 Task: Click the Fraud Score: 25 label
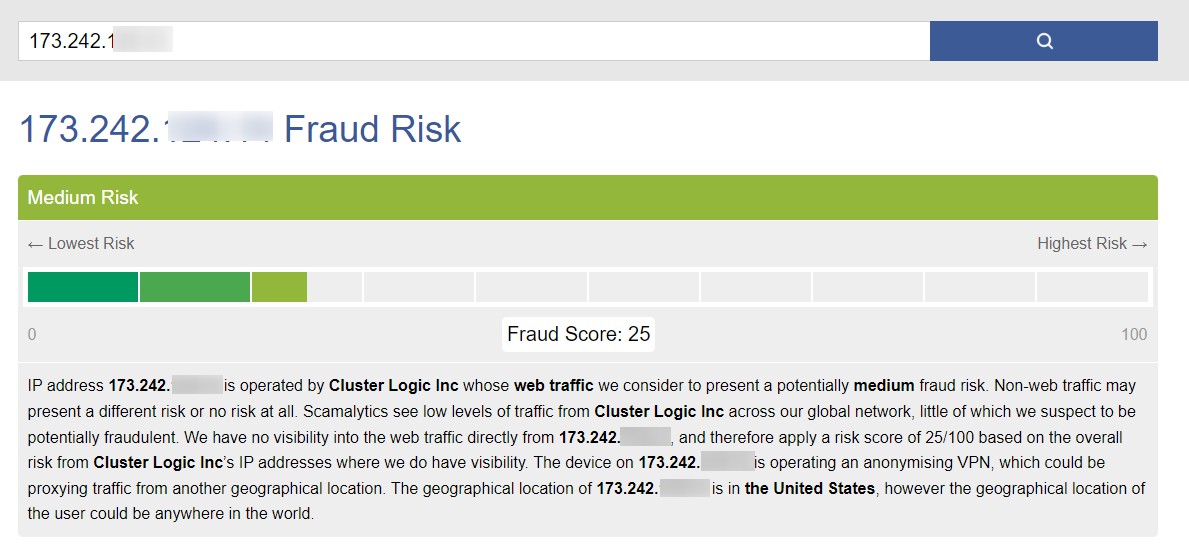tap(578, 334)
